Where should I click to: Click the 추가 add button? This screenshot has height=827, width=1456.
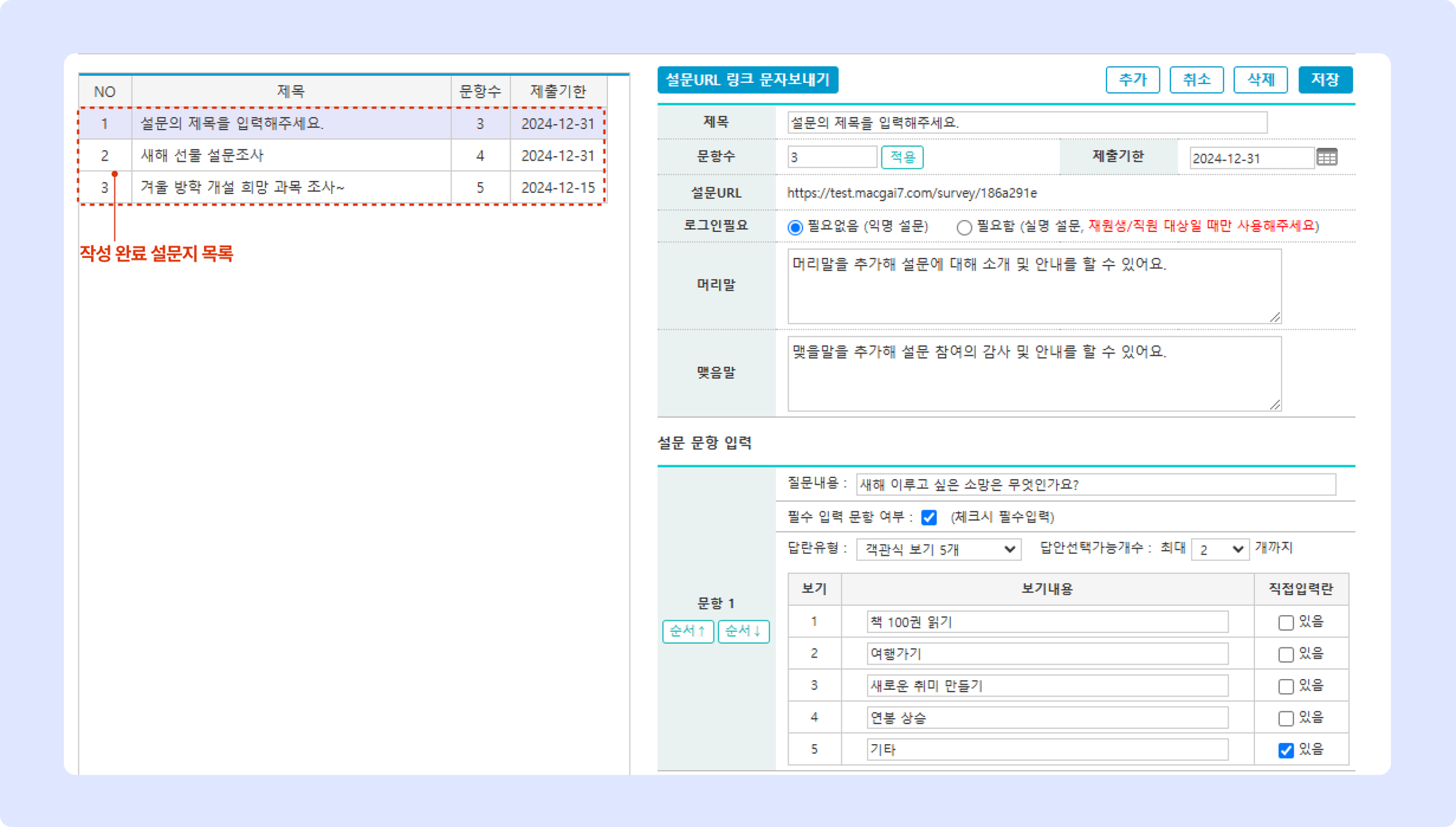pyautogui.click(x=1132, y=80)
